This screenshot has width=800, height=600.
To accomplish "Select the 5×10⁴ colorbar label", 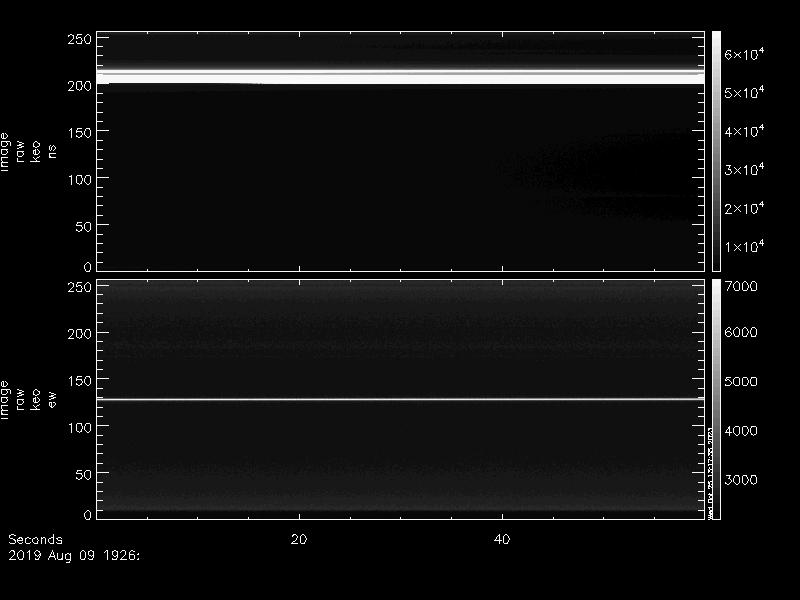I will click(744, 93).
